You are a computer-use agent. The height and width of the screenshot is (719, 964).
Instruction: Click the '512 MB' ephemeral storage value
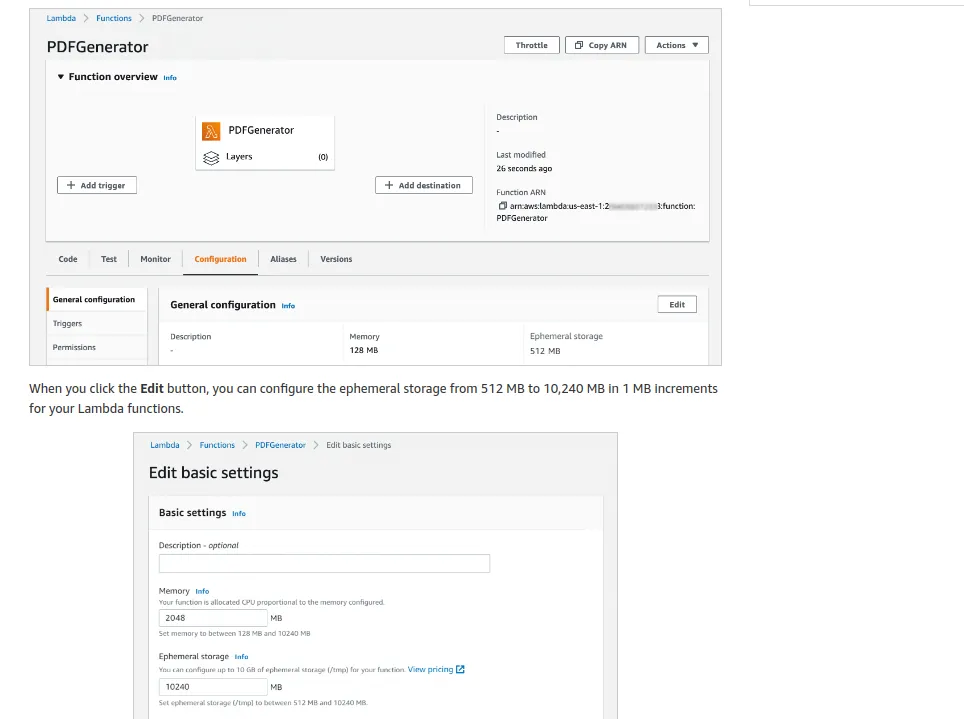point(545,351)
